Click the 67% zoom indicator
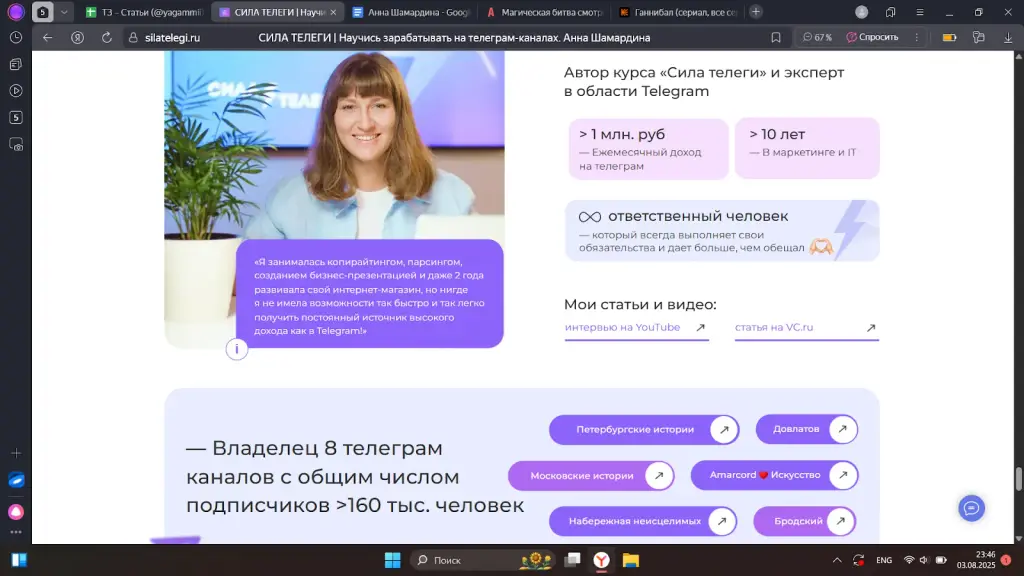Viewport: 1024px width, 576px height. pyautogui.click(x=817, y=38)
